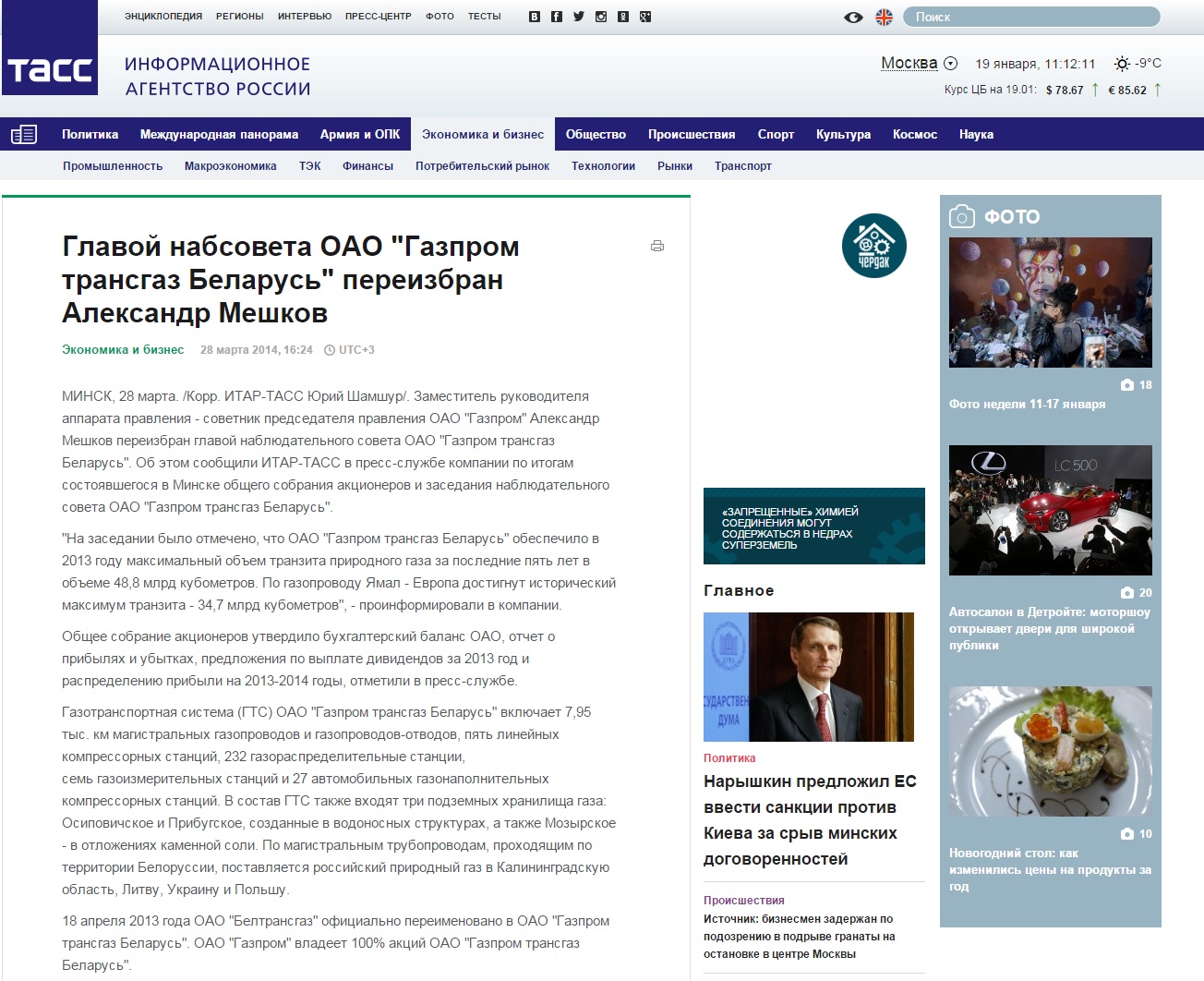Open the бизнесмен задержан grenade story
Screen dimensions: 1204x981
800,937
